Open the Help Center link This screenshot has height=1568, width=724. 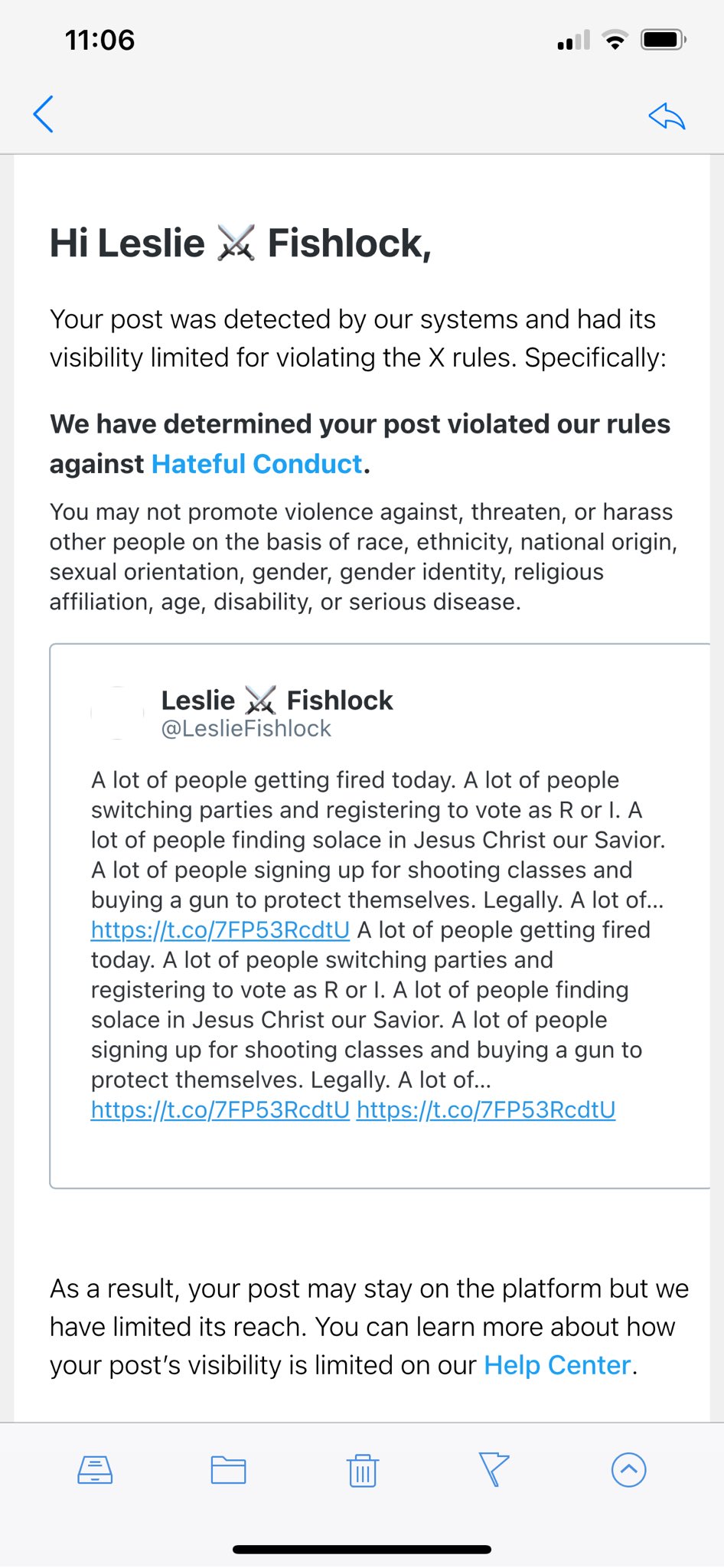[558, 1365]
